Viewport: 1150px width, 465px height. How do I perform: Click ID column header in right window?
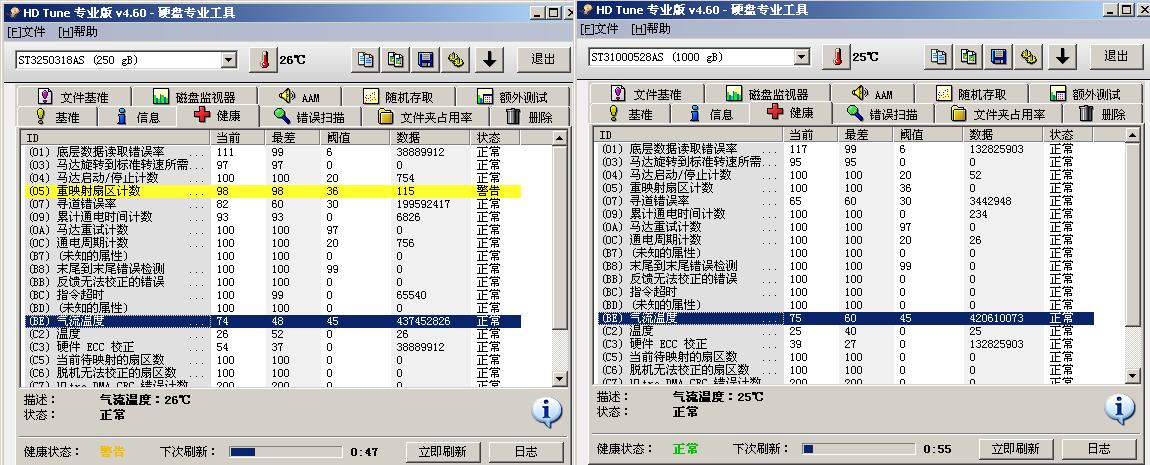click(689, 135)
